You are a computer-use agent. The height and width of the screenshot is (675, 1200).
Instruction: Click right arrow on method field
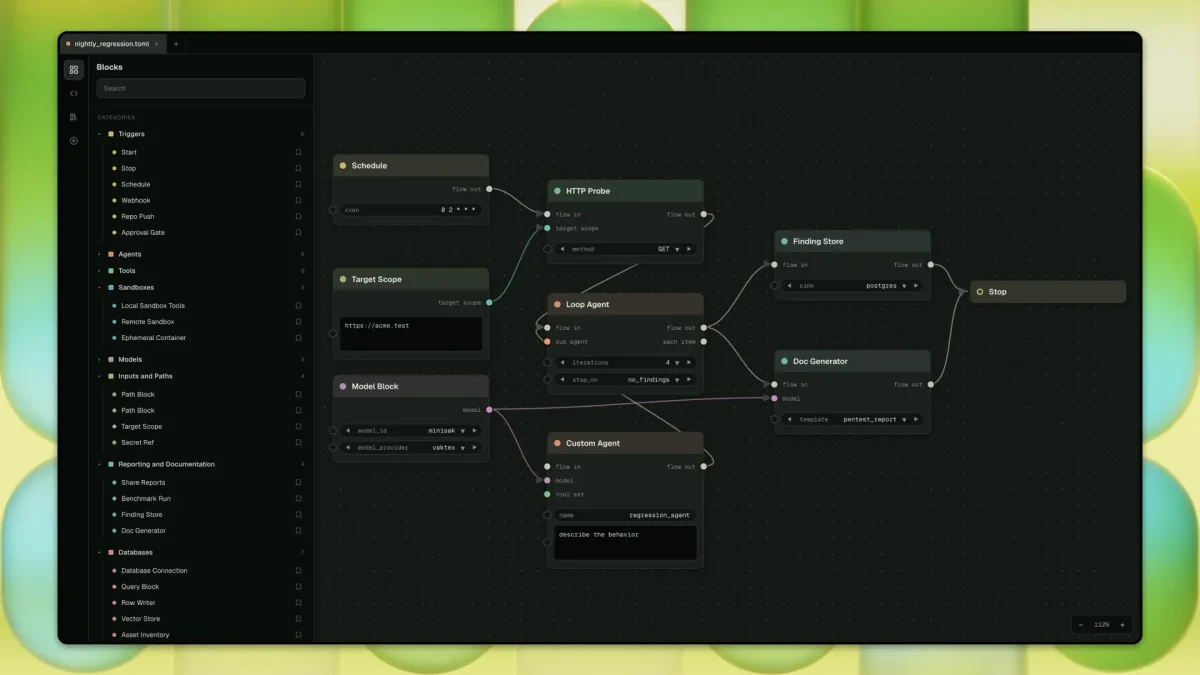click(x=690, y=249)
